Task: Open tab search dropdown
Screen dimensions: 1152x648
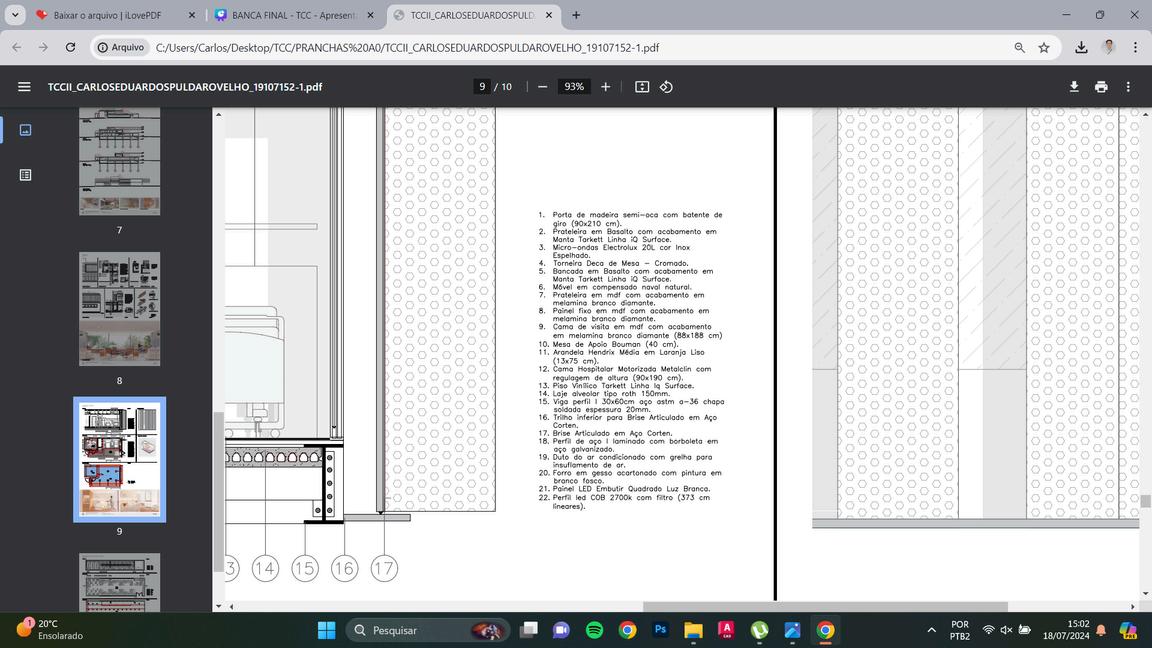Action: 15,15
